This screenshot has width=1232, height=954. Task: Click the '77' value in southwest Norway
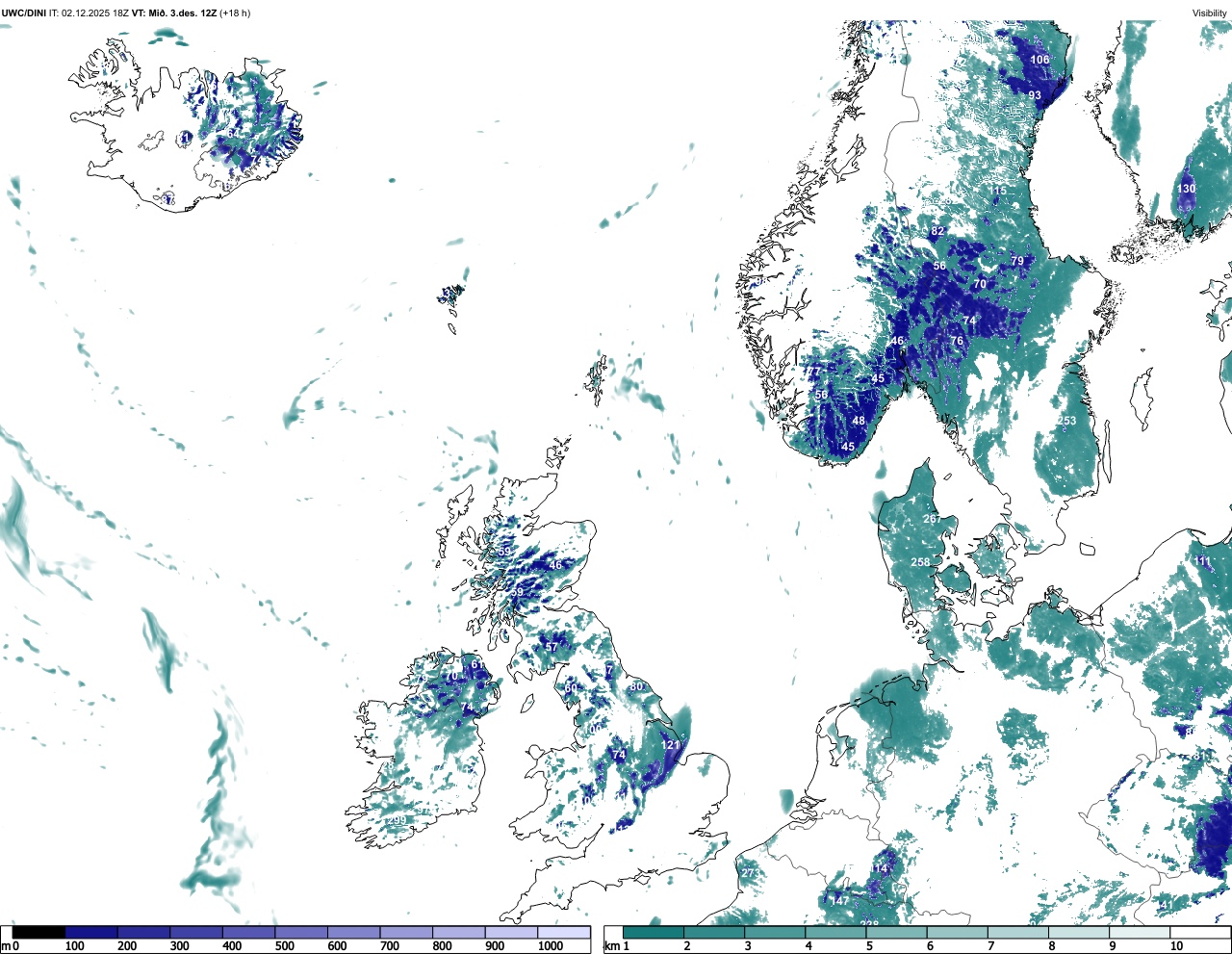[814, 372]
